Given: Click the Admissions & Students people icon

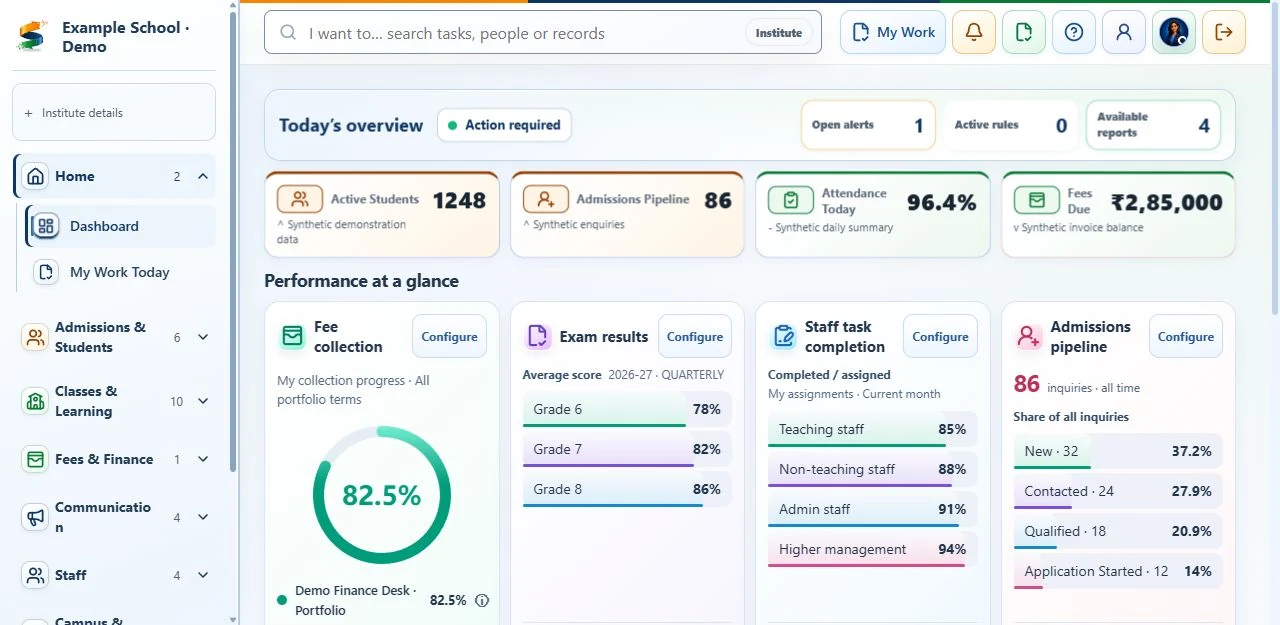Looking at the screenshot, I should tap(35, 337).
